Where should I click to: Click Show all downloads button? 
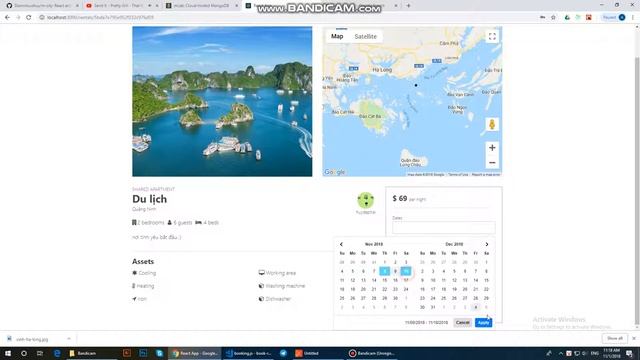[615, 338]
